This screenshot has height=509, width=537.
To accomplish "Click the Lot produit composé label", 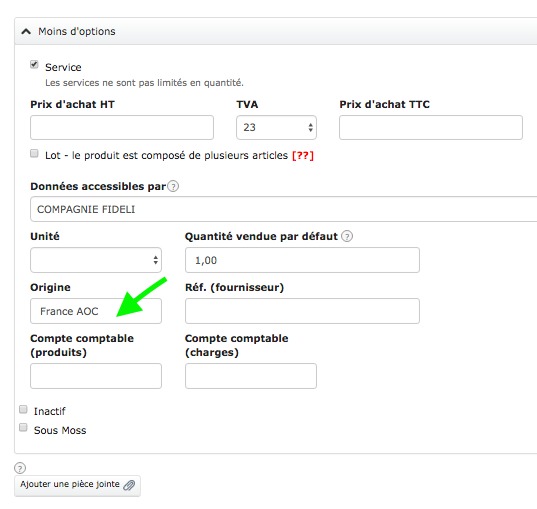I will 166,156.
